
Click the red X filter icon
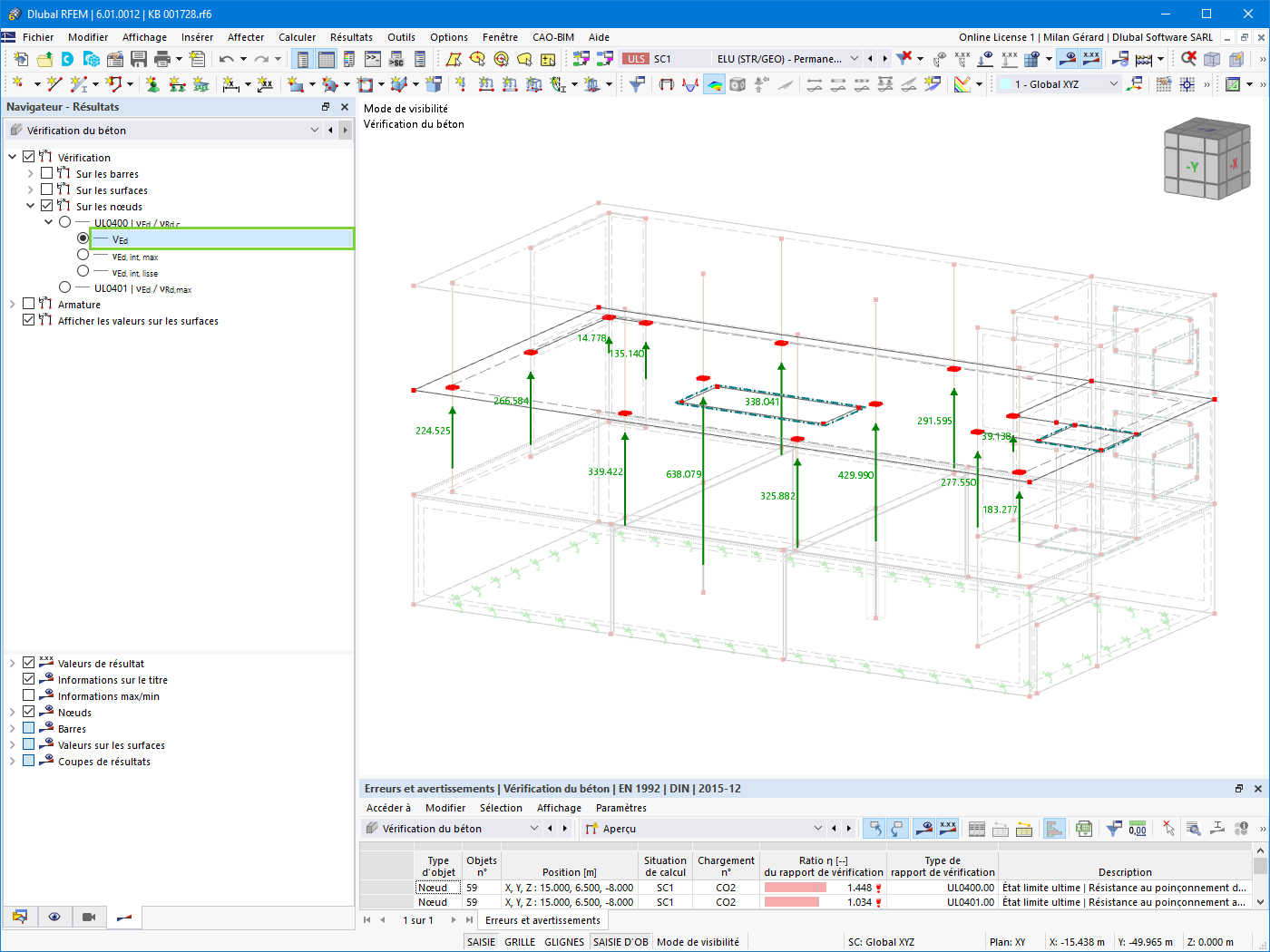click(904, 59)
